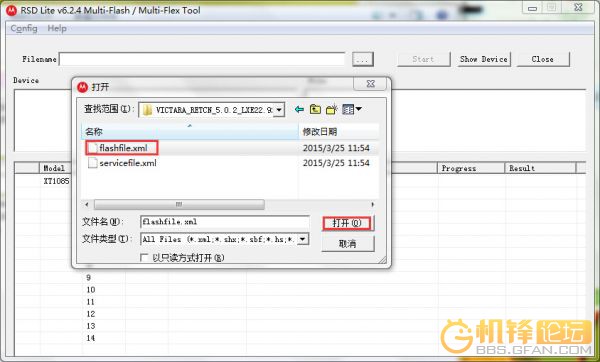Viewport: 600px width, 362px height.
Task: Click the Show Device button
Action: pos(484,59)
